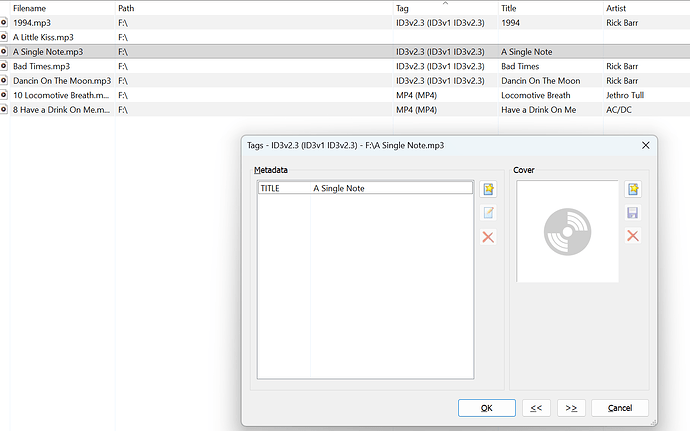This screenshot has height=431, width=690.
Task: Click the artist cell AC/DC
Action: pos(619,110)
